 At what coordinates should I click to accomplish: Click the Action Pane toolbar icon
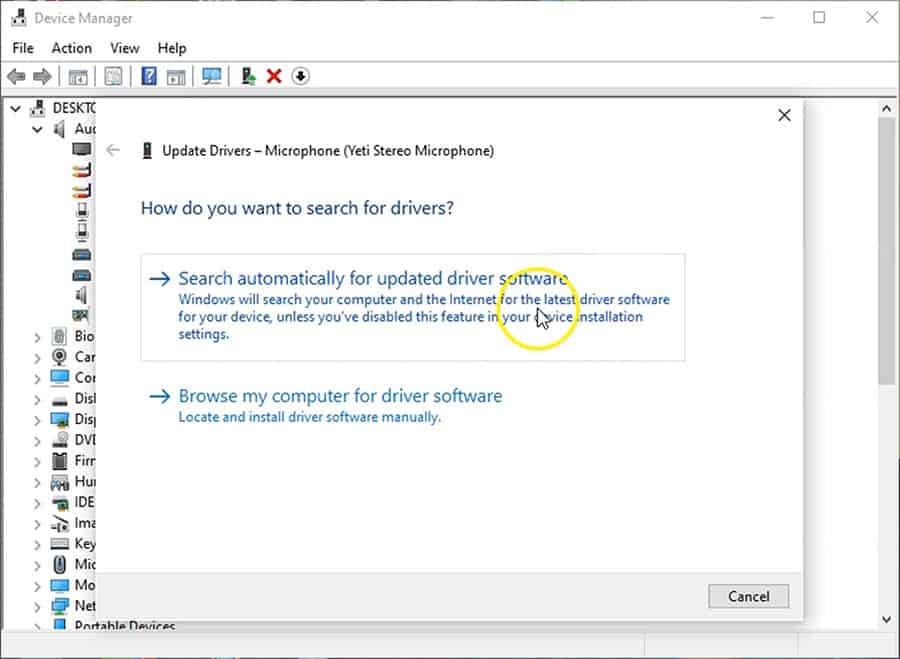pos(176,76)
